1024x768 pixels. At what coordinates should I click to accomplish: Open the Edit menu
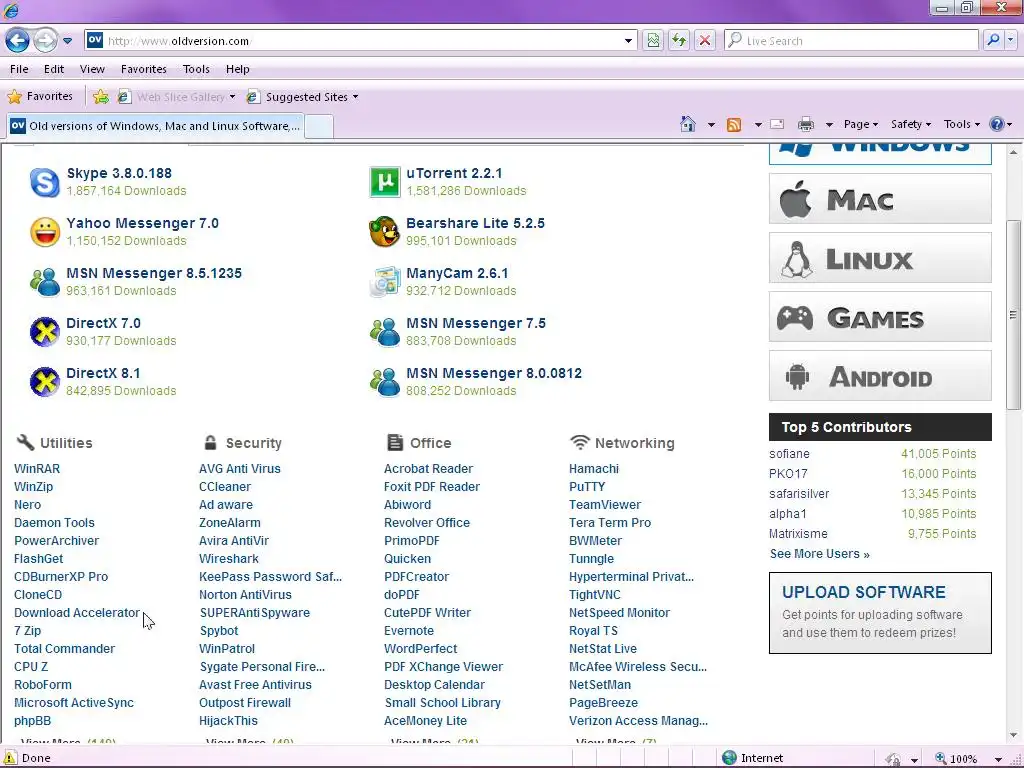pyautogui.click(x=54, y=69)
